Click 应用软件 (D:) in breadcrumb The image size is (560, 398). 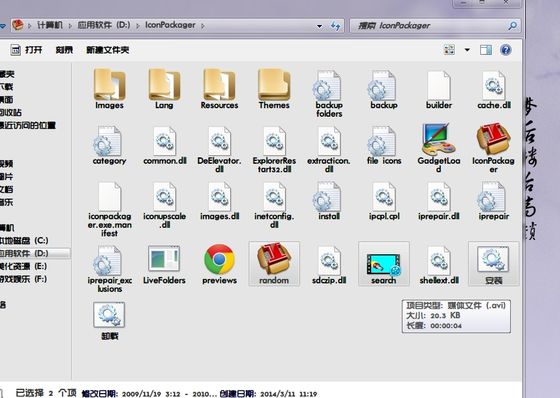[104, 25]
